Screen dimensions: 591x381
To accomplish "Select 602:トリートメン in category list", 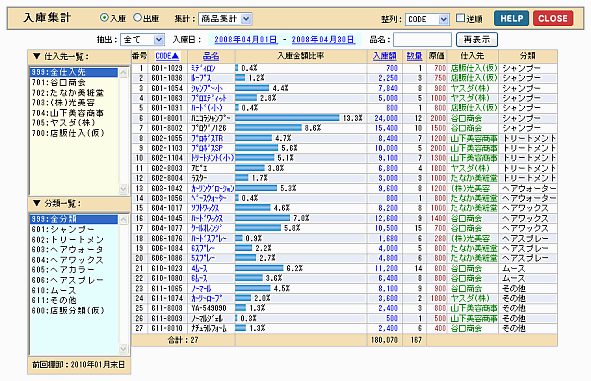I will click(74, 239).
